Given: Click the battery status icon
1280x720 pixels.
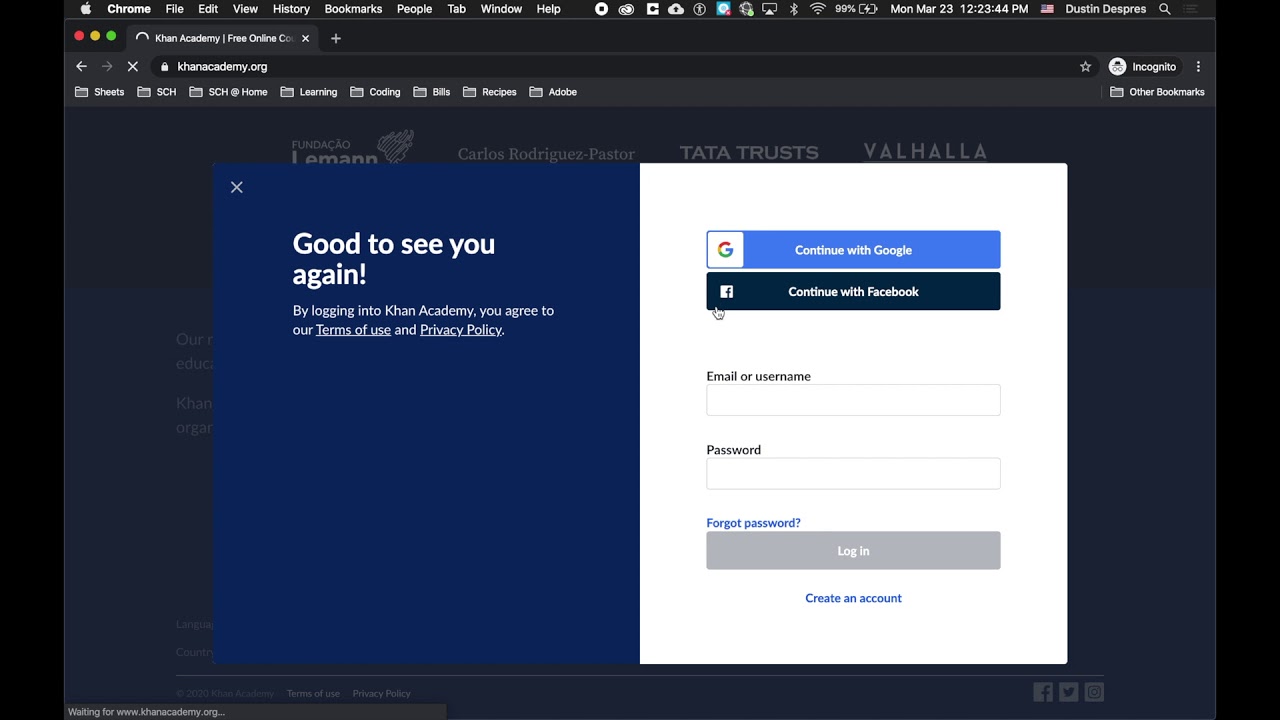Looking at the screenshot, I should tap(868, 9).
